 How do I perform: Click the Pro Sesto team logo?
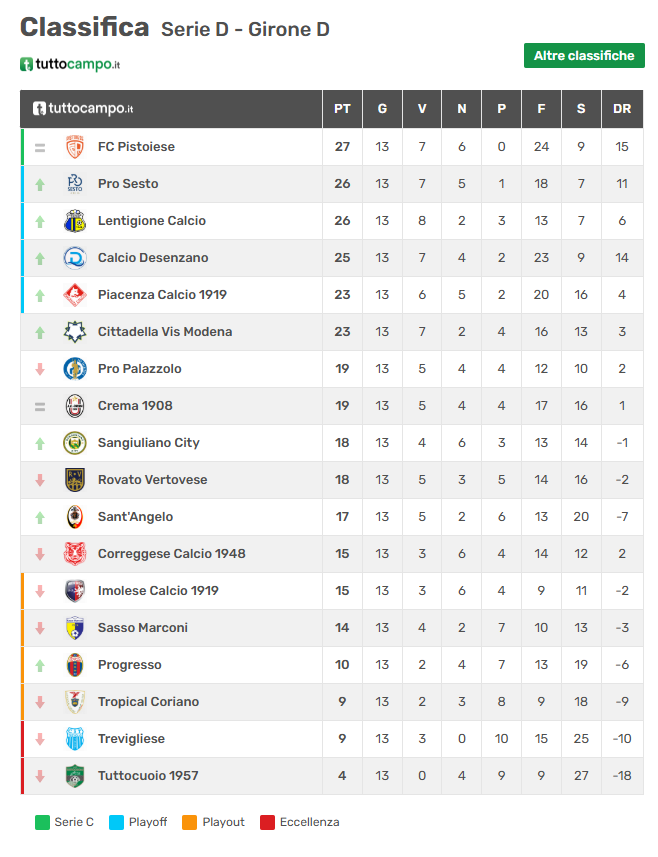point(75,184)
